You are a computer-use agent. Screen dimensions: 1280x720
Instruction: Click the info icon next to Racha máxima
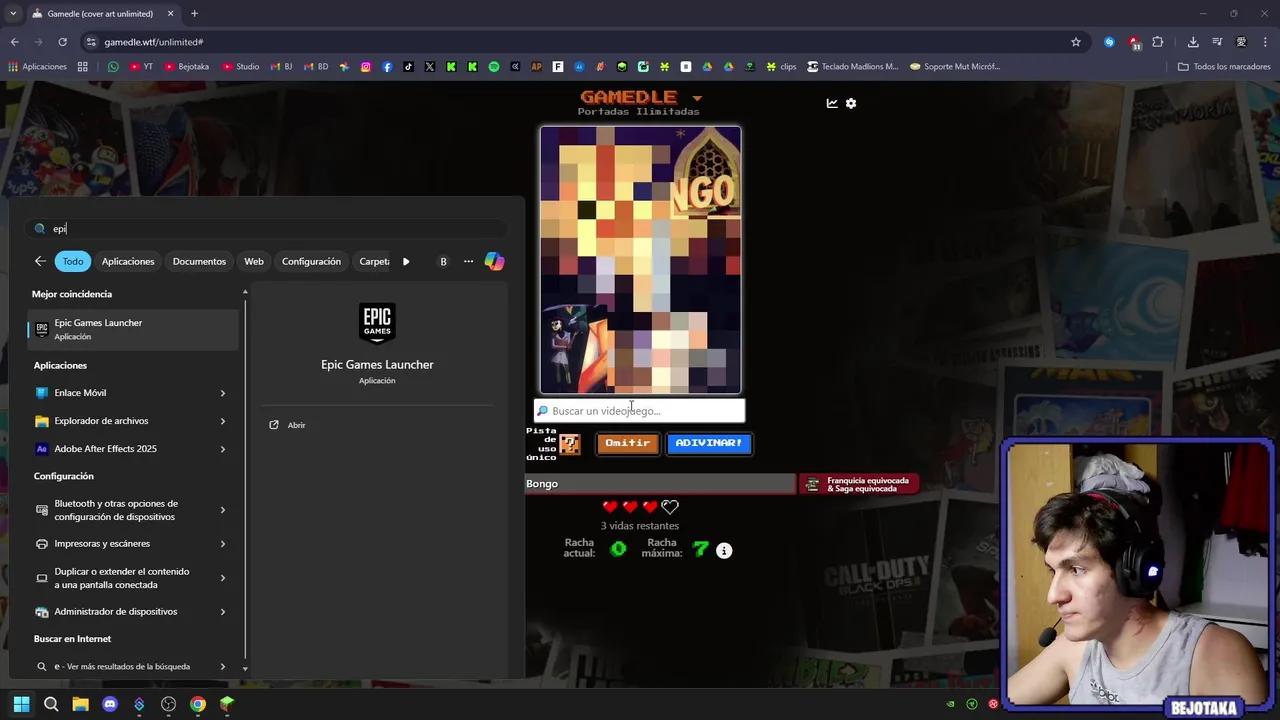click(x=724, y=550)
